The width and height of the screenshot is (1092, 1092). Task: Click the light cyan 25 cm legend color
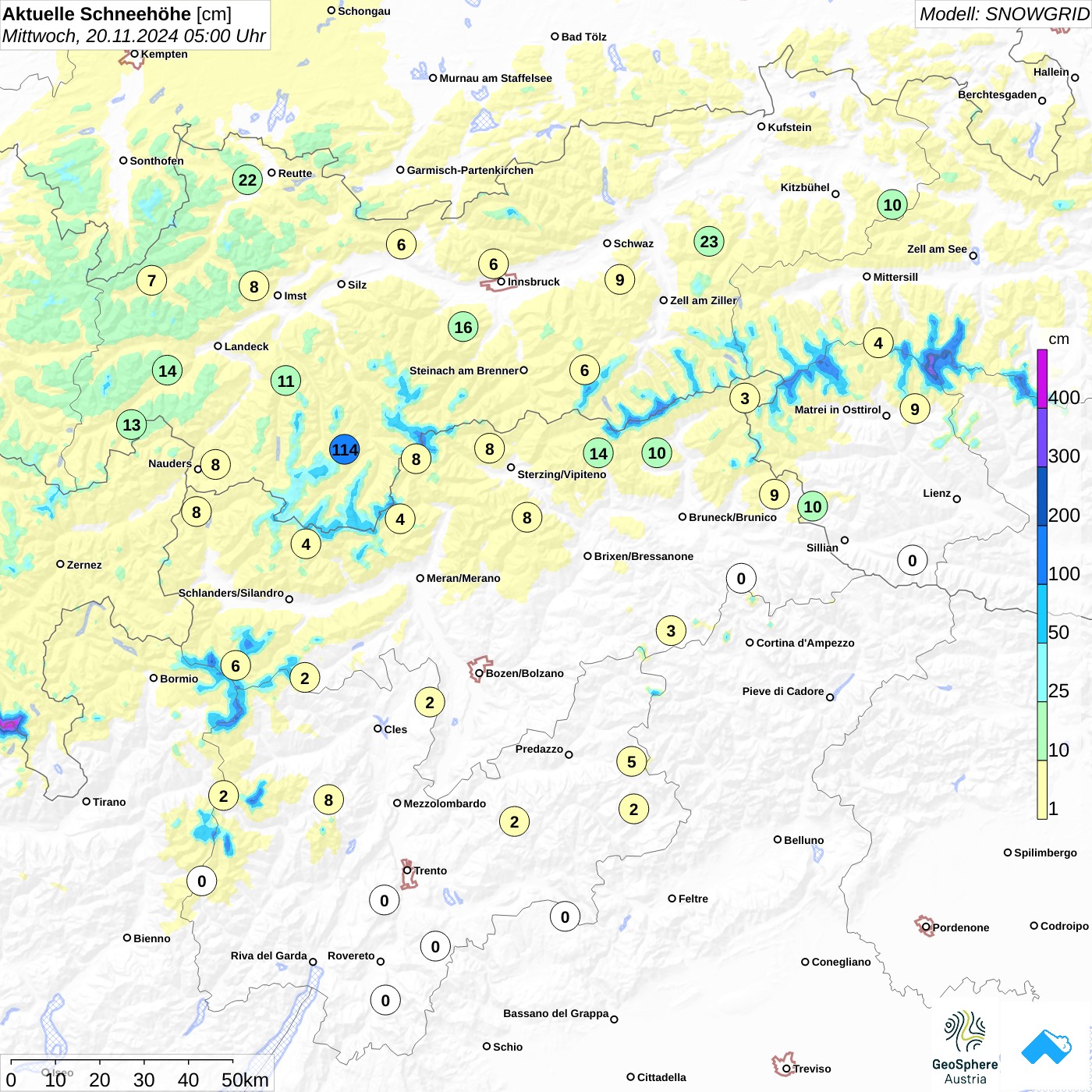(x=1042, y=672)
